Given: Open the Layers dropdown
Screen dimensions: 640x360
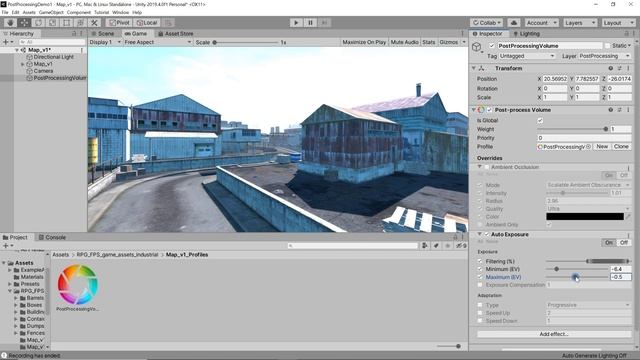Looking at the screenshot, I should coord(580,23).
